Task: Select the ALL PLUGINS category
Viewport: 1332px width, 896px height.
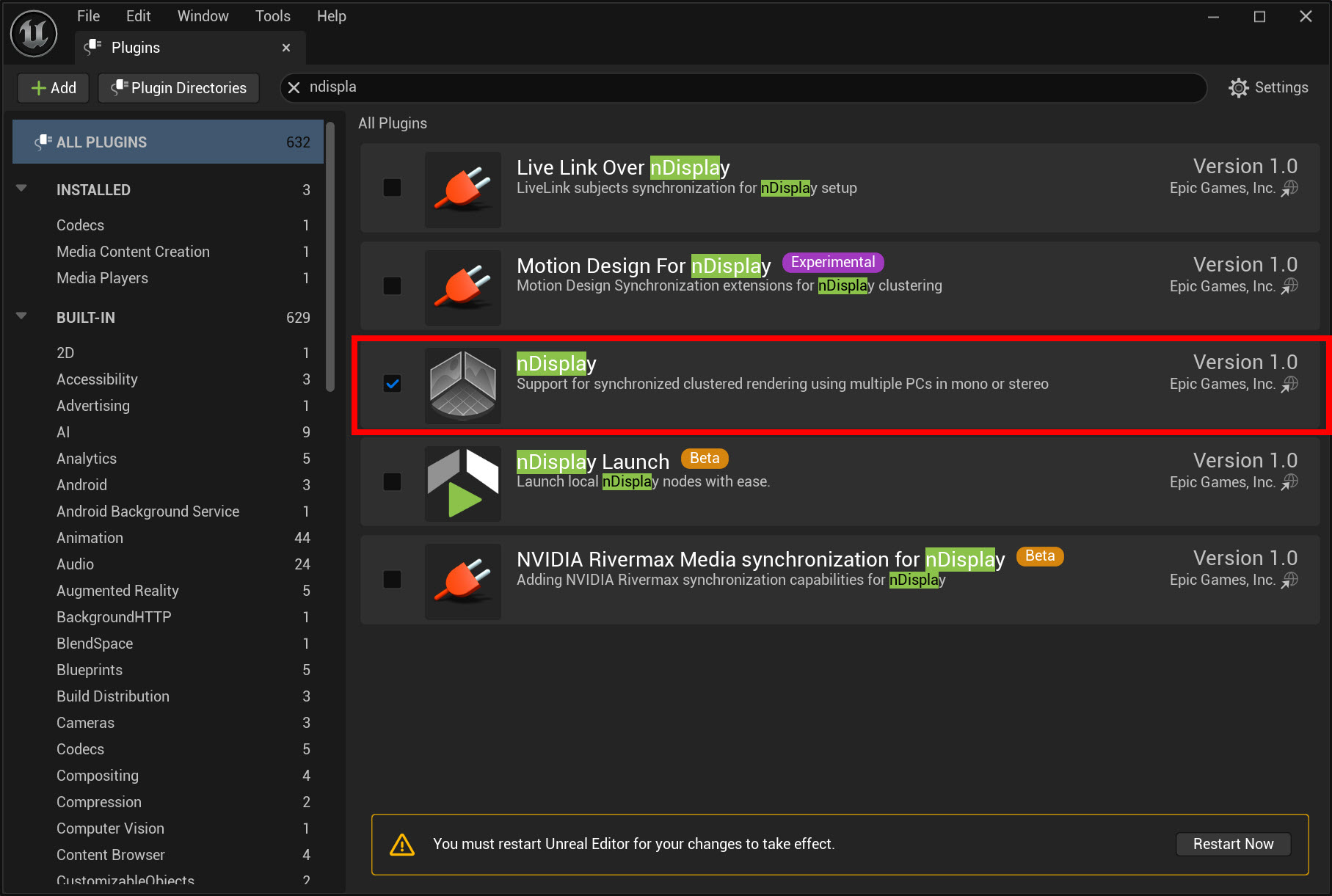Action: pyautogui.click(x=168, y=142)
